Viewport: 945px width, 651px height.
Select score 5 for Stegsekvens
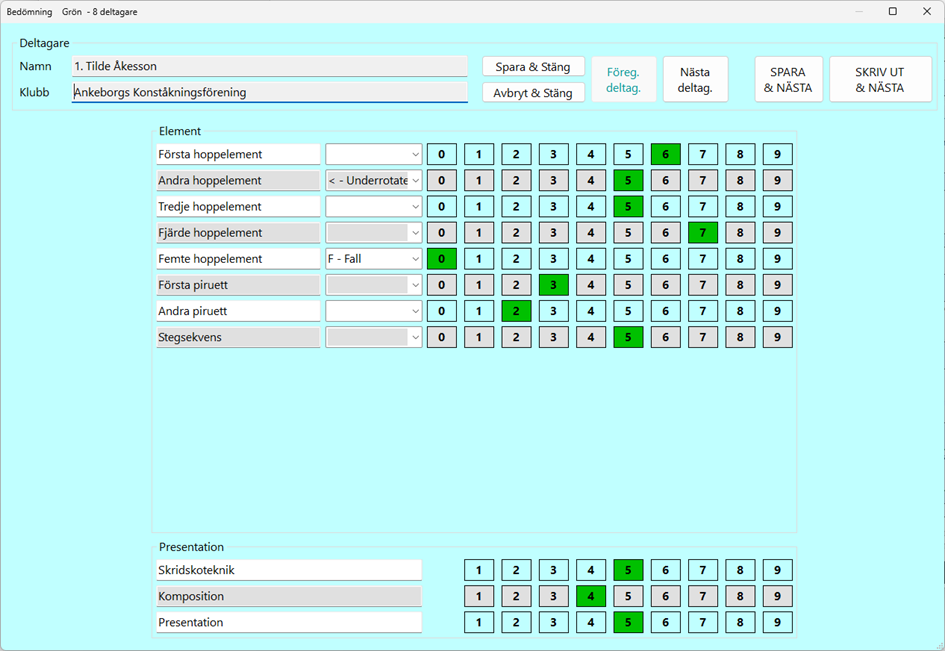click(628, 337)
